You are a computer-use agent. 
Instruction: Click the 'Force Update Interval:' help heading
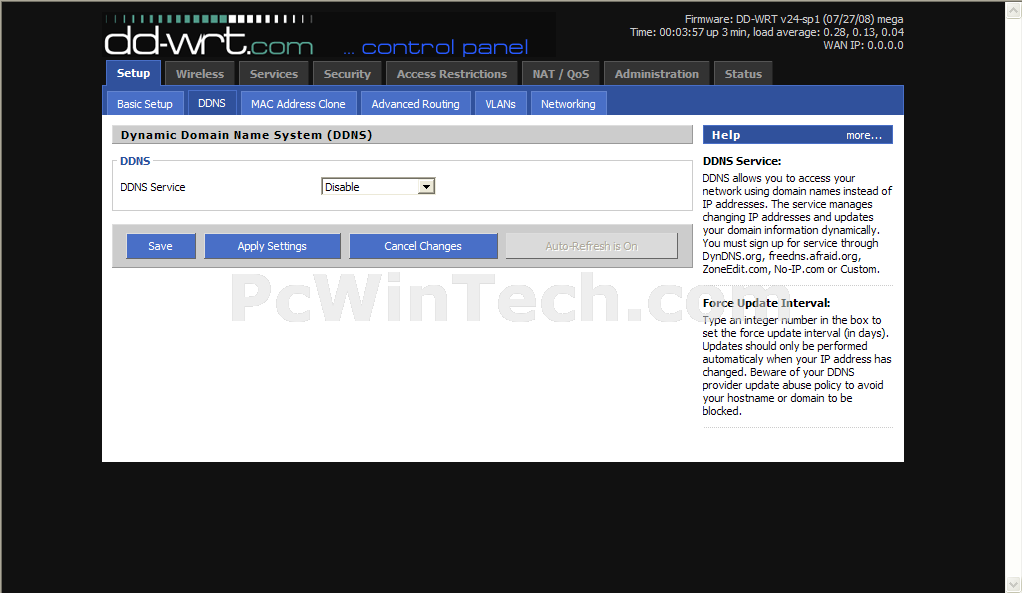[766, 303]
